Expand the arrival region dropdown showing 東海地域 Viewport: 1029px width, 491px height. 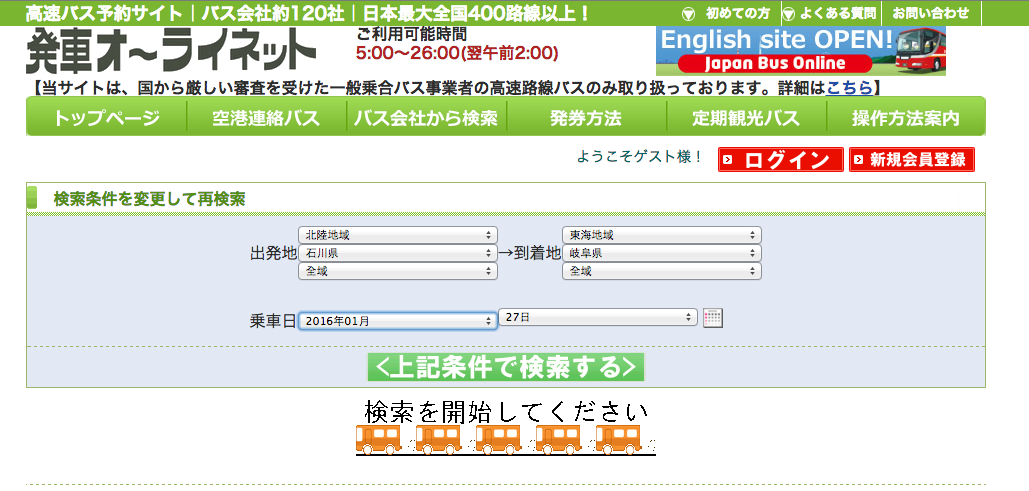(x=662, y=235)
